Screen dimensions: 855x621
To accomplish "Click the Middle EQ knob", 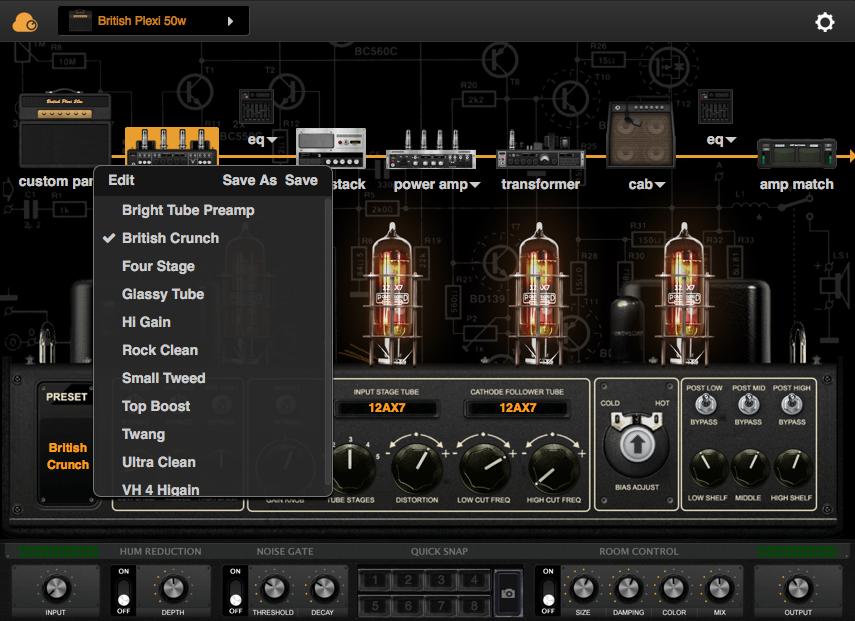I will point(749,468).
